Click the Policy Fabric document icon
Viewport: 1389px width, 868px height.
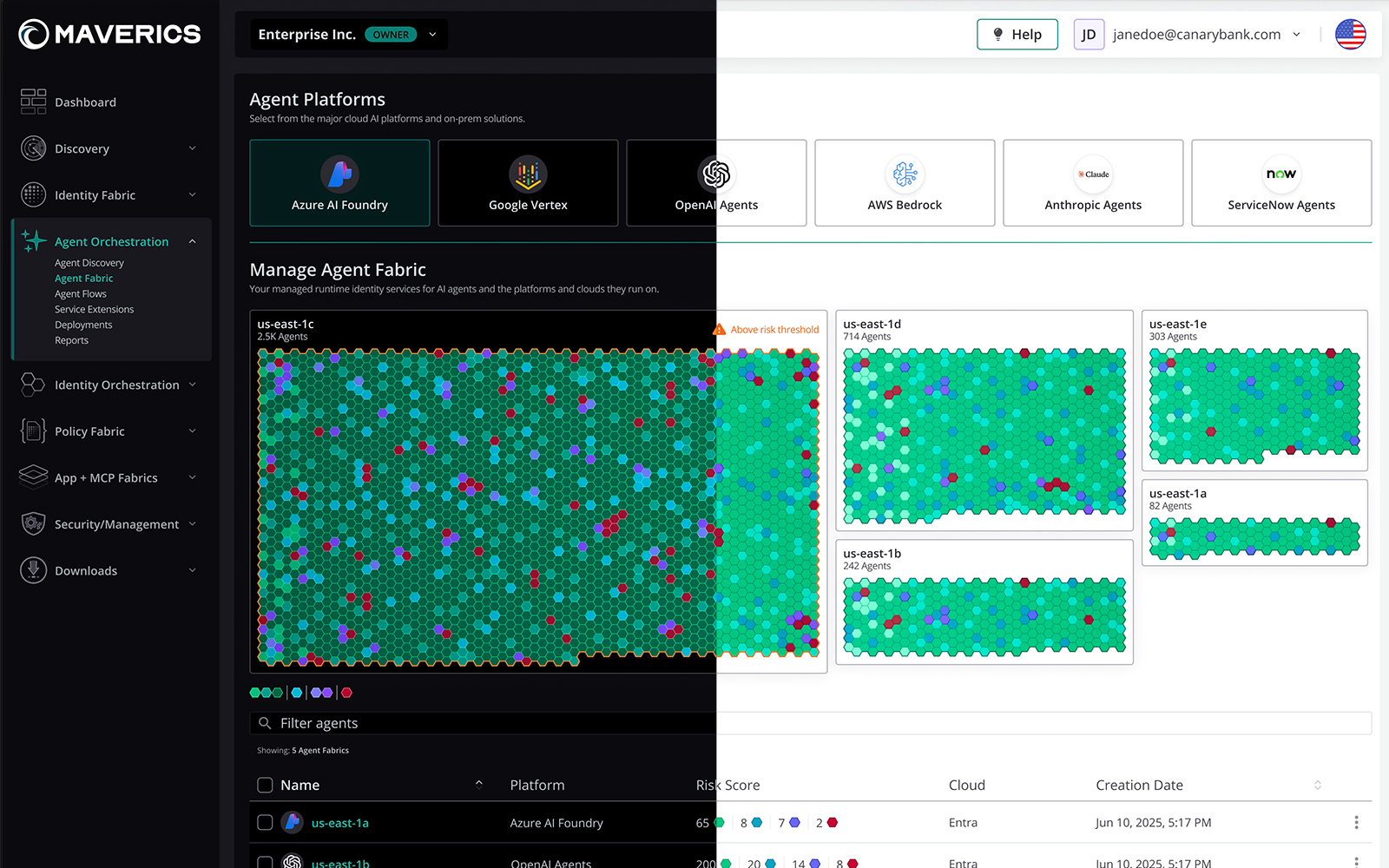tap(33, 431)
